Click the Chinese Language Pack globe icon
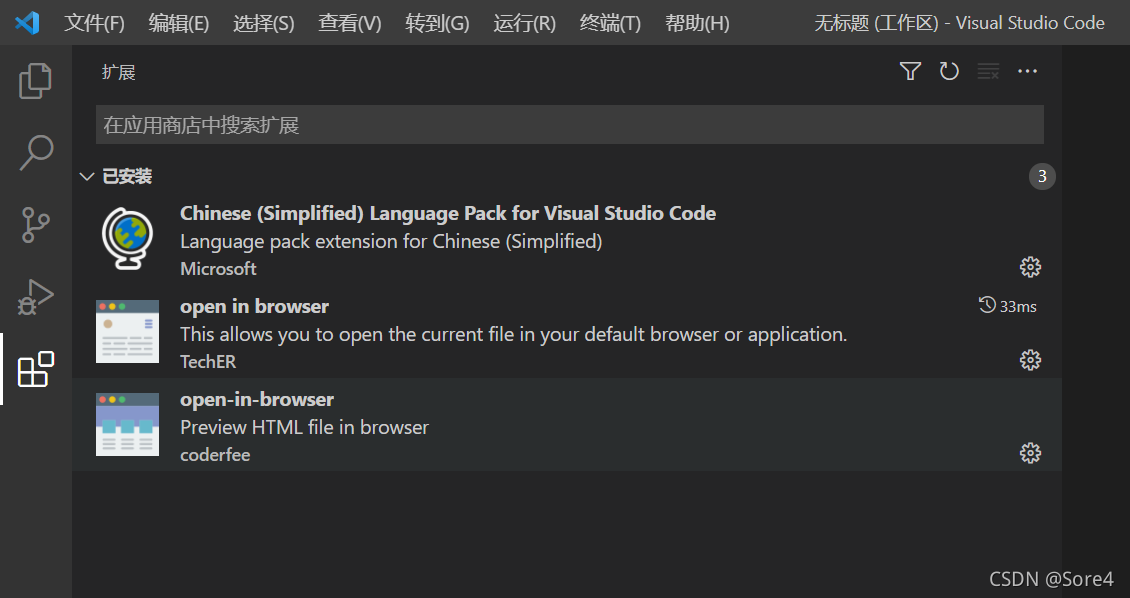Image resolution: width=1130 pixels, height=598 pixels. [x=128, y=239]
